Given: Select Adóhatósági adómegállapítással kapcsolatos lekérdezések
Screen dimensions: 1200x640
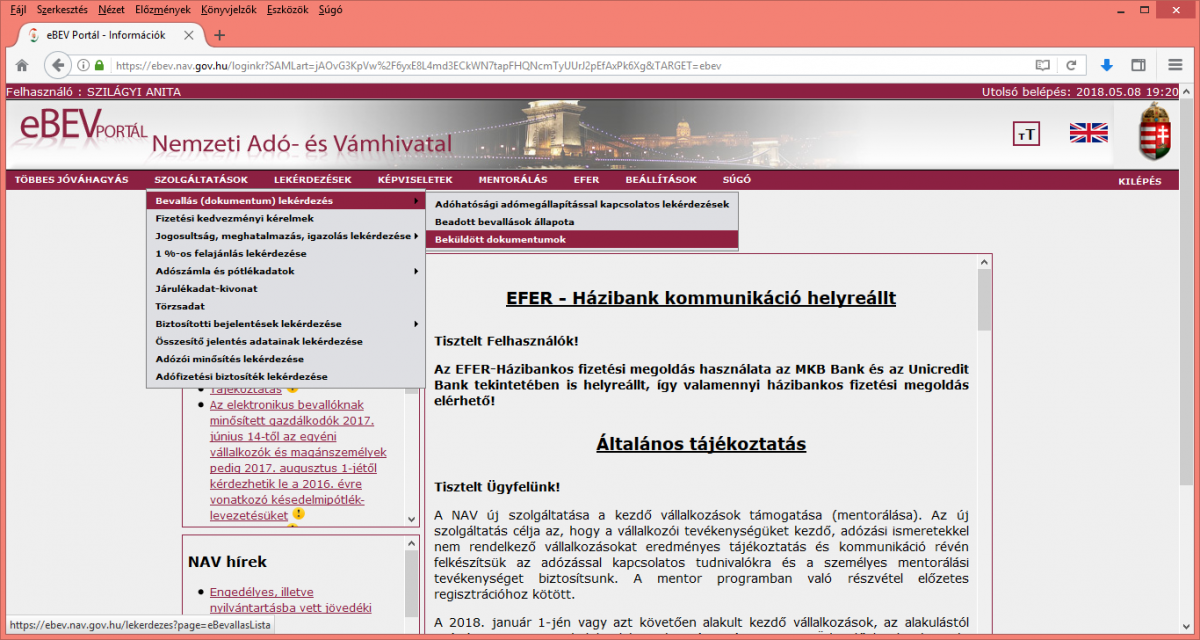Looking at the screenshot, I should tap(582, 204).
